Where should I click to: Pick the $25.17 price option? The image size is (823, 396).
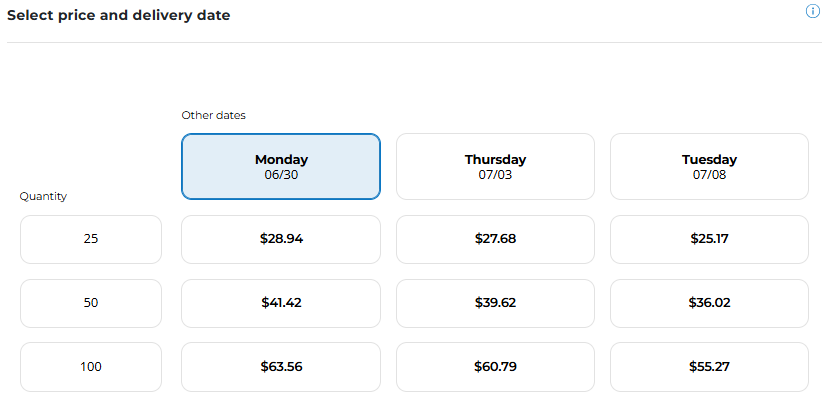(709, 239)
